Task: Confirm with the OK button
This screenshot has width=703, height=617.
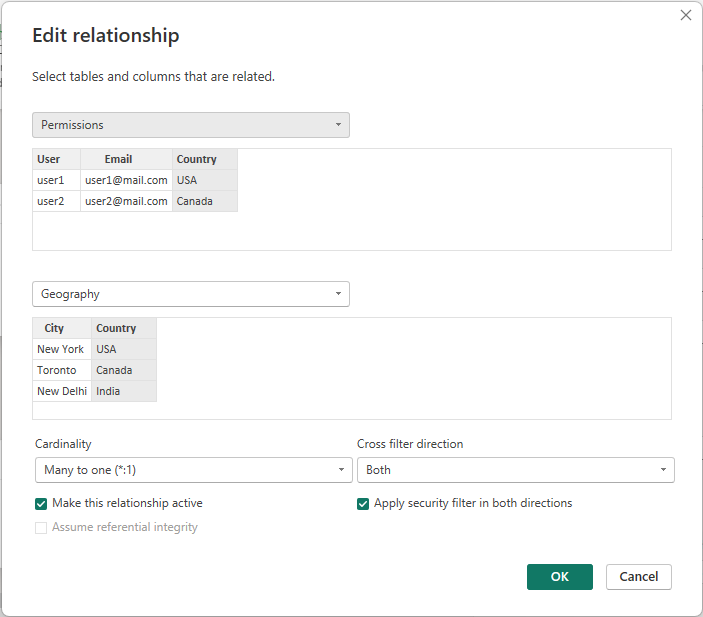Action: (x=559, y=577)
